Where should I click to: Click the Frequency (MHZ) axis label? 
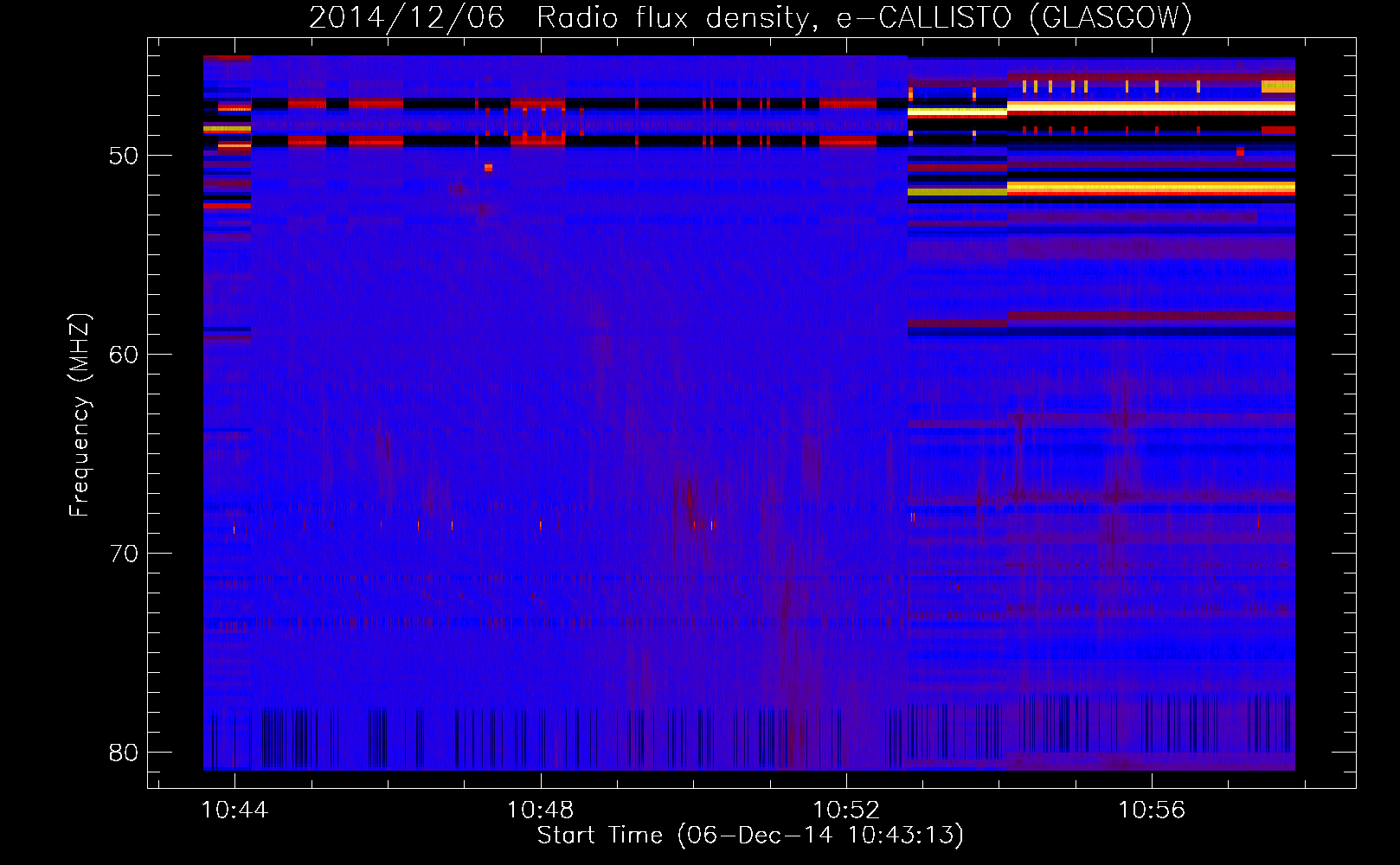tap(79, 415)
